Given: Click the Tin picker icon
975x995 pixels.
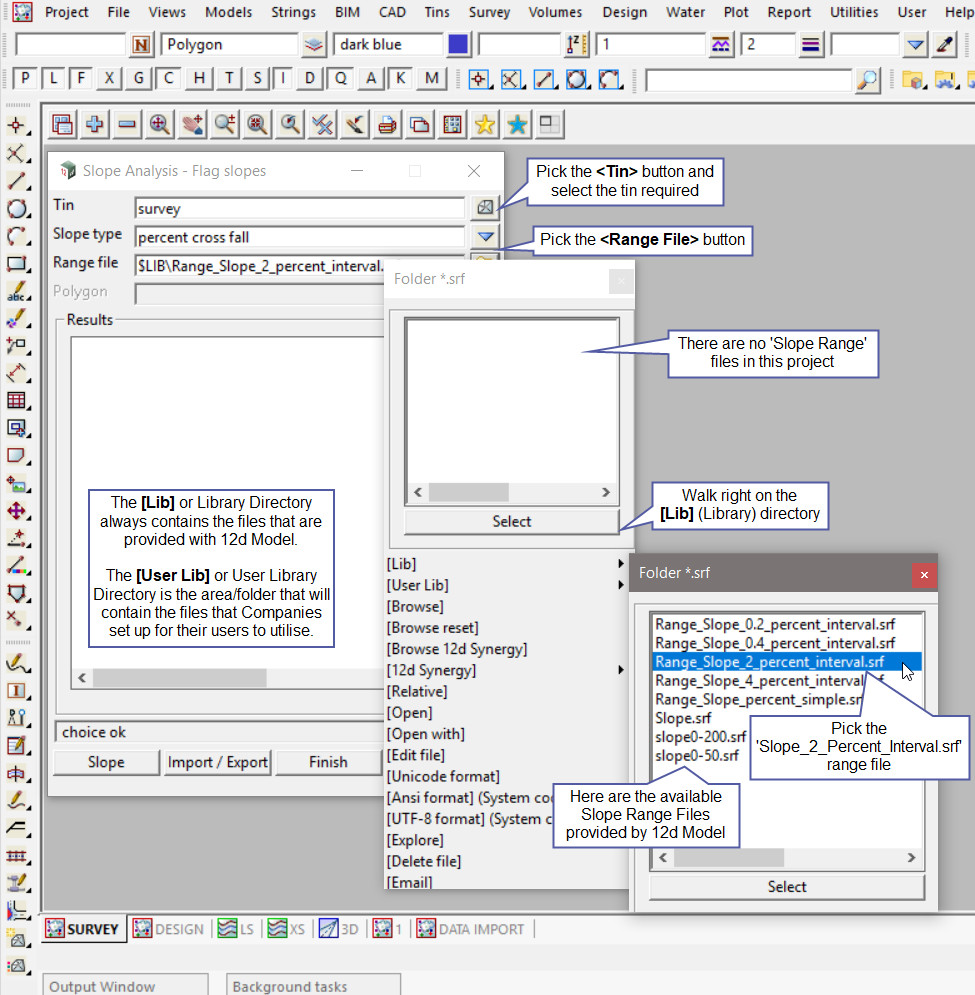Looking at the screenshot, I should pos(485,208).
